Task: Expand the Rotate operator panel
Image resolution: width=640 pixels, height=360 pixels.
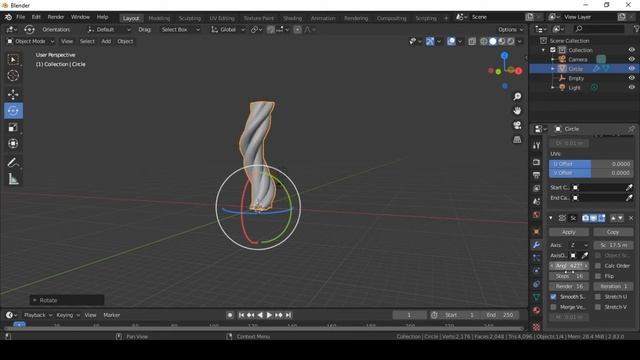Action: pos(35,300)
